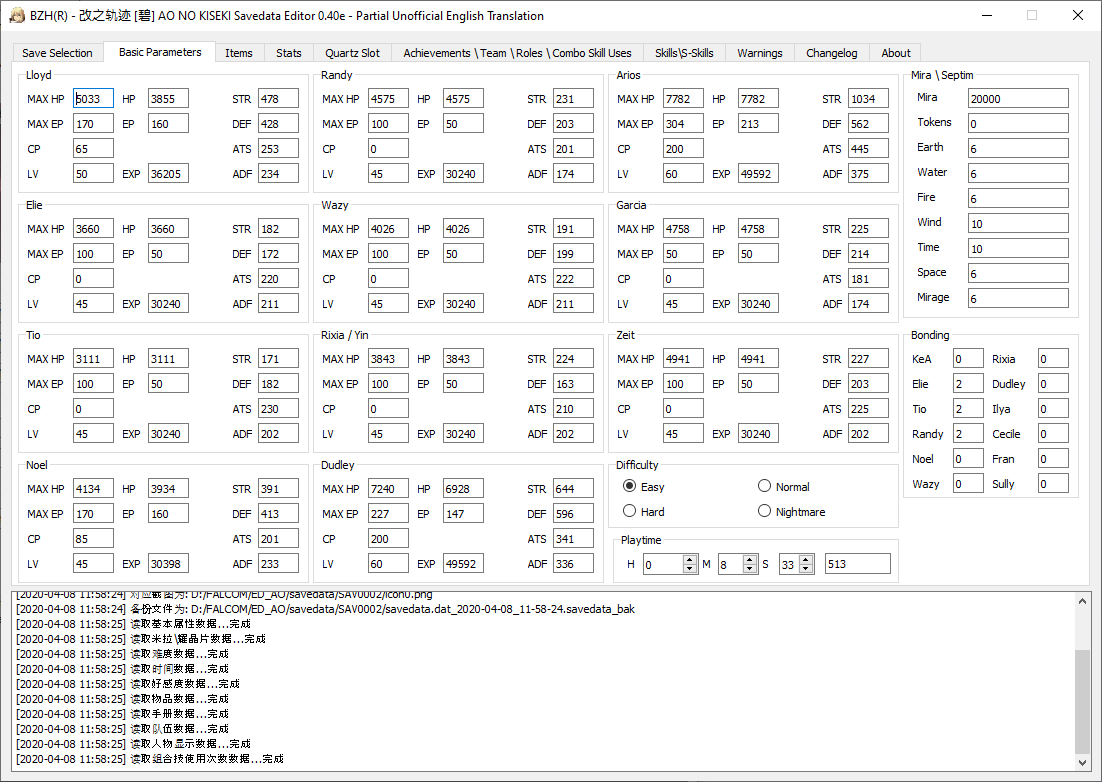Click the Sully bonding field
1102x782 pixels.
pyautogui.click(x=1053, y=483)
